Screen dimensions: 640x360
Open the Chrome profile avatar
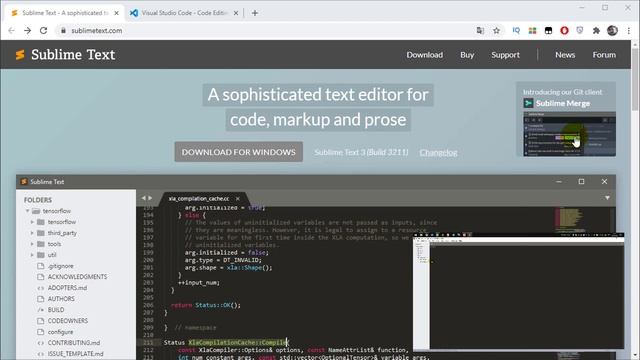(612, 31)
